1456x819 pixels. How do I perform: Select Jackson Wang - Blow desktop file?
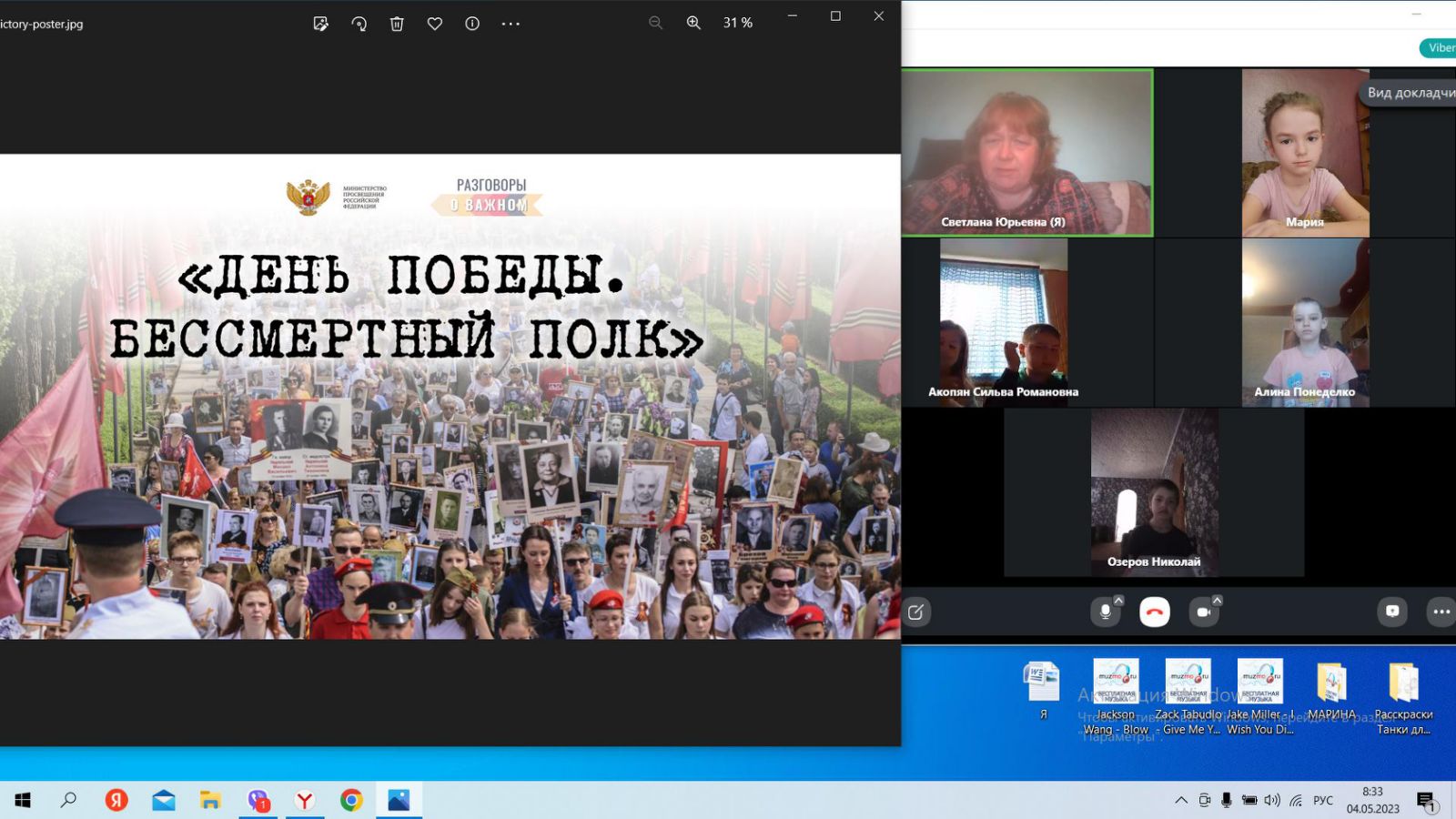point(1116,697)
